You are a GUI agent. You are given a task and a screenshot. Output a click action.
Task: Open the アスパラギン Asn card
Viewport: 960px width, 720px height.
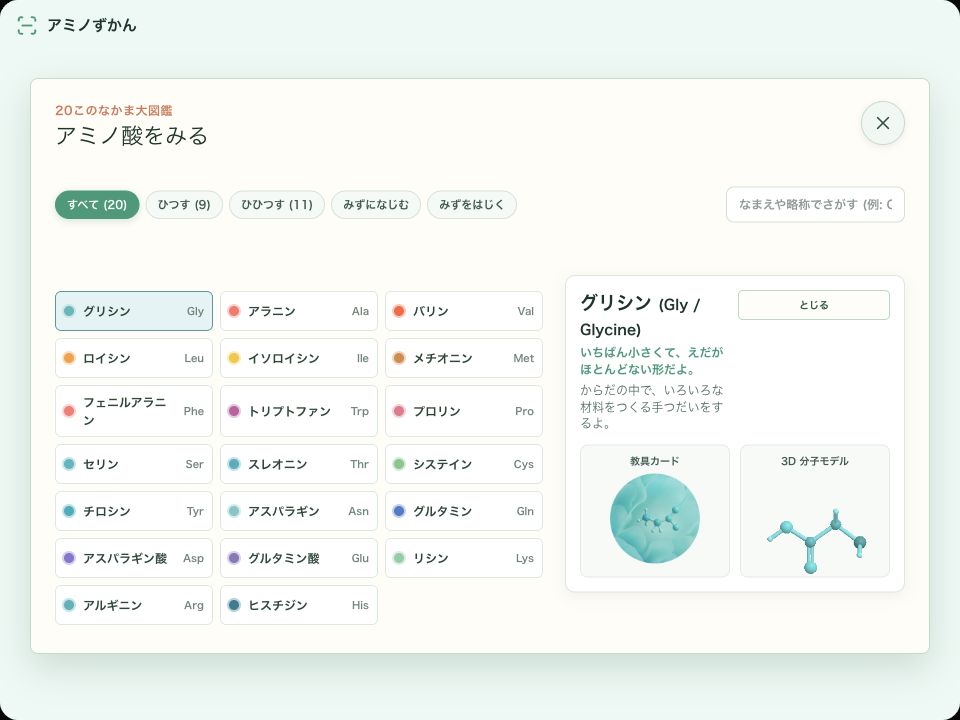[x=299, y=511]
